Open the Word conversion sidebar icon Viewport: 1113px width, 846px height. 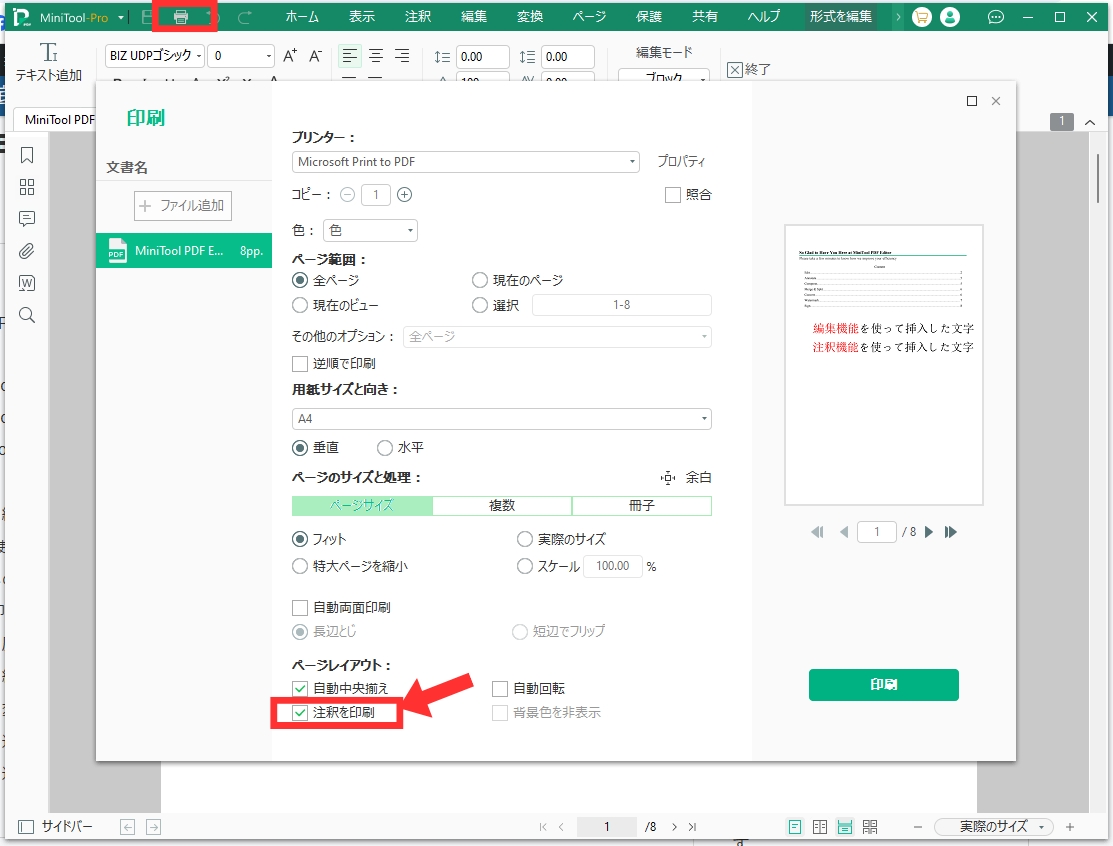click(x=27, y=283)
